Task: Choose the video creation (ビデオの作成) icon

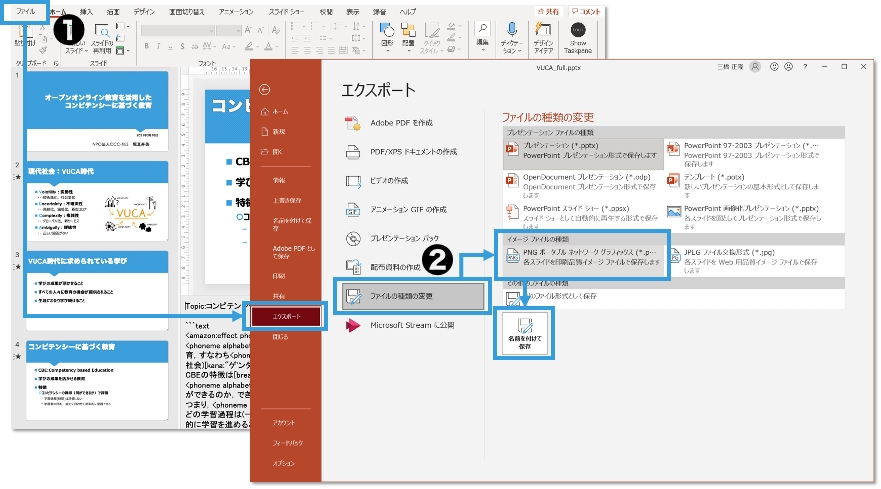Action: (x=351, y=181)
